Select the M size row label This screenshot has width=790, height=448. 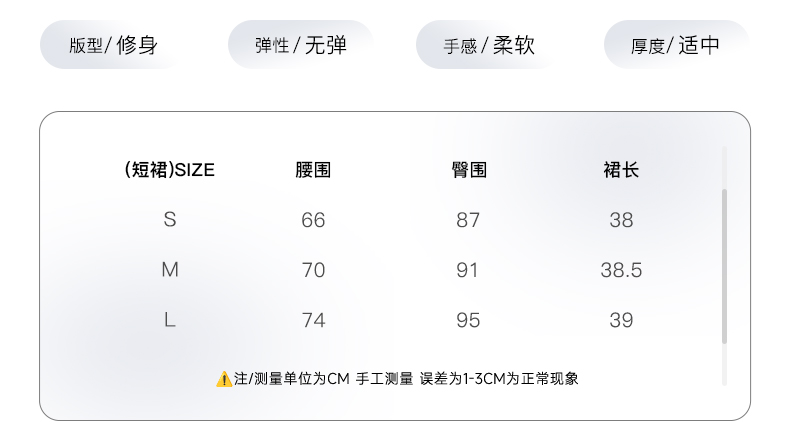click(170, 270)
